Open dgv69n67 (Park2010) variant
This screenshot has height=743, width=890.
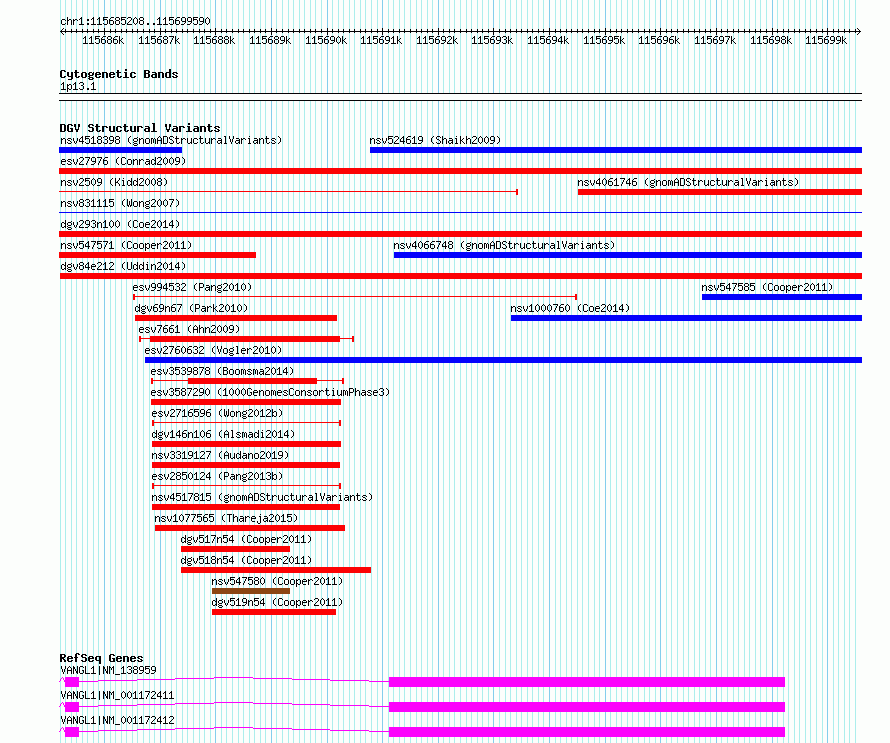point(236,318)
